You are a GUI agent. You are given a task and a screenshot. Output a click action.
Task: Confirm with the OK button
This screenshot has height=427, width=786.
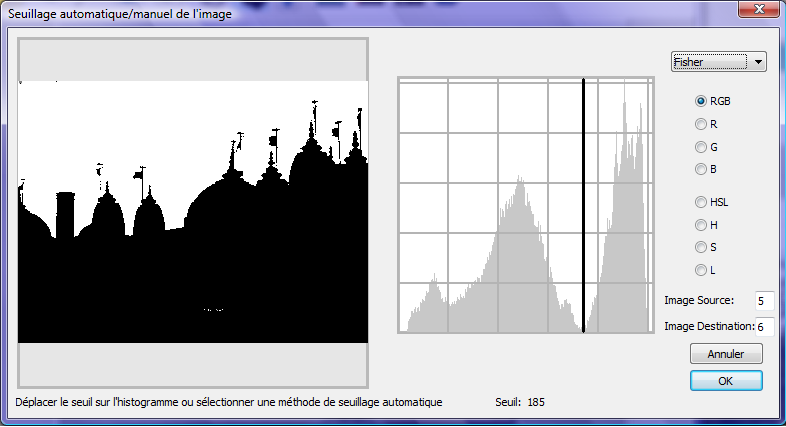click(726, 381)
